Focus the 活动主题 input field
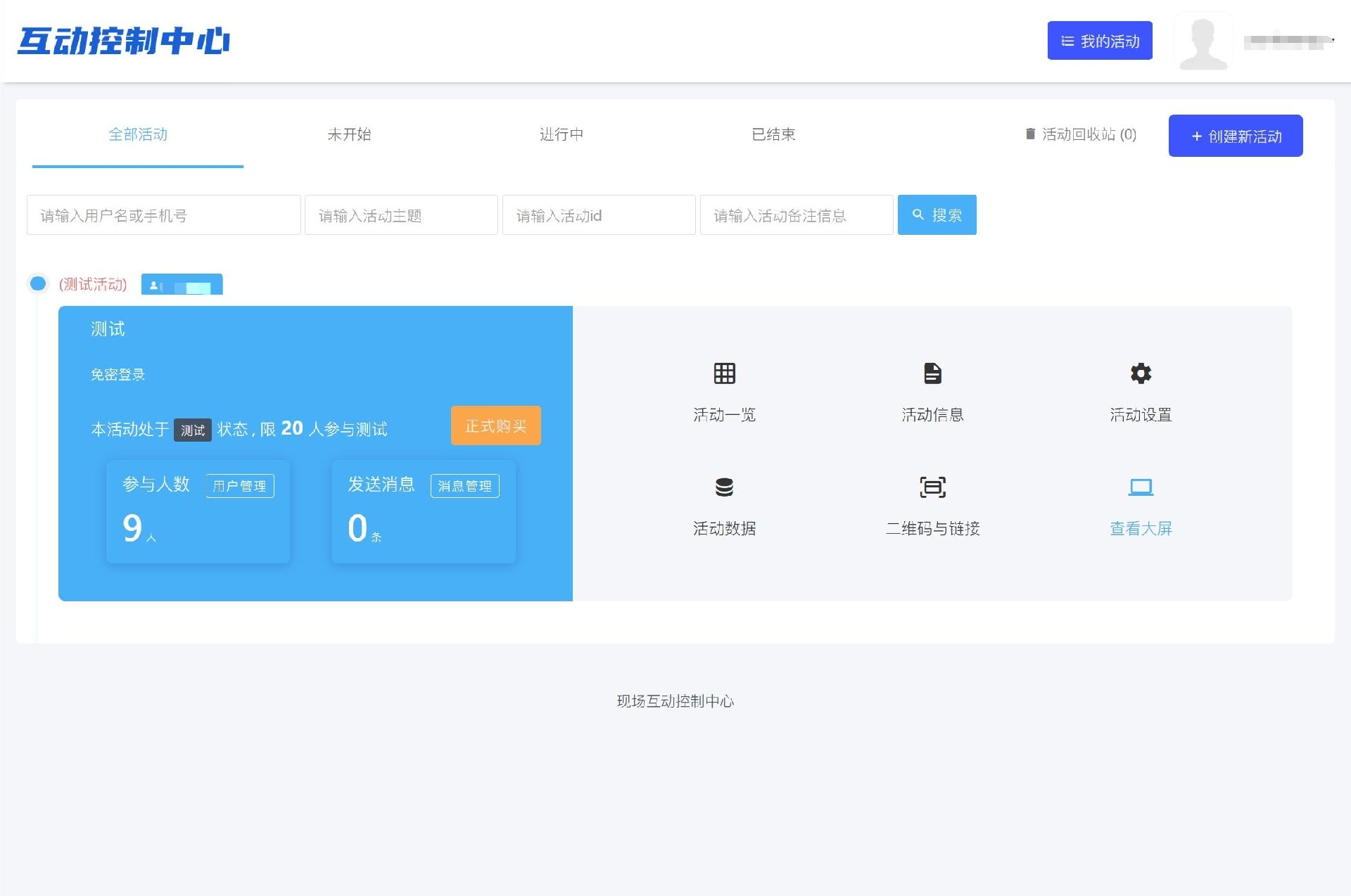Viewport: 1351px width, 896px height. tap(401, 215)
